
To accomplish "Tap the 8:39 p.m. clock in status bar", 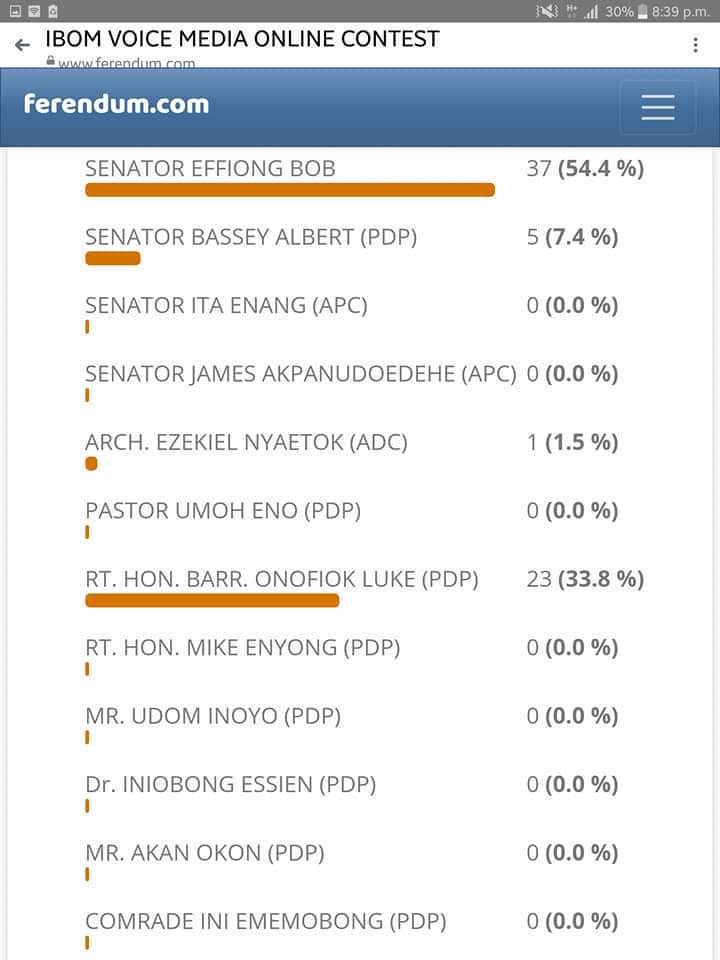I will point(680,11).
